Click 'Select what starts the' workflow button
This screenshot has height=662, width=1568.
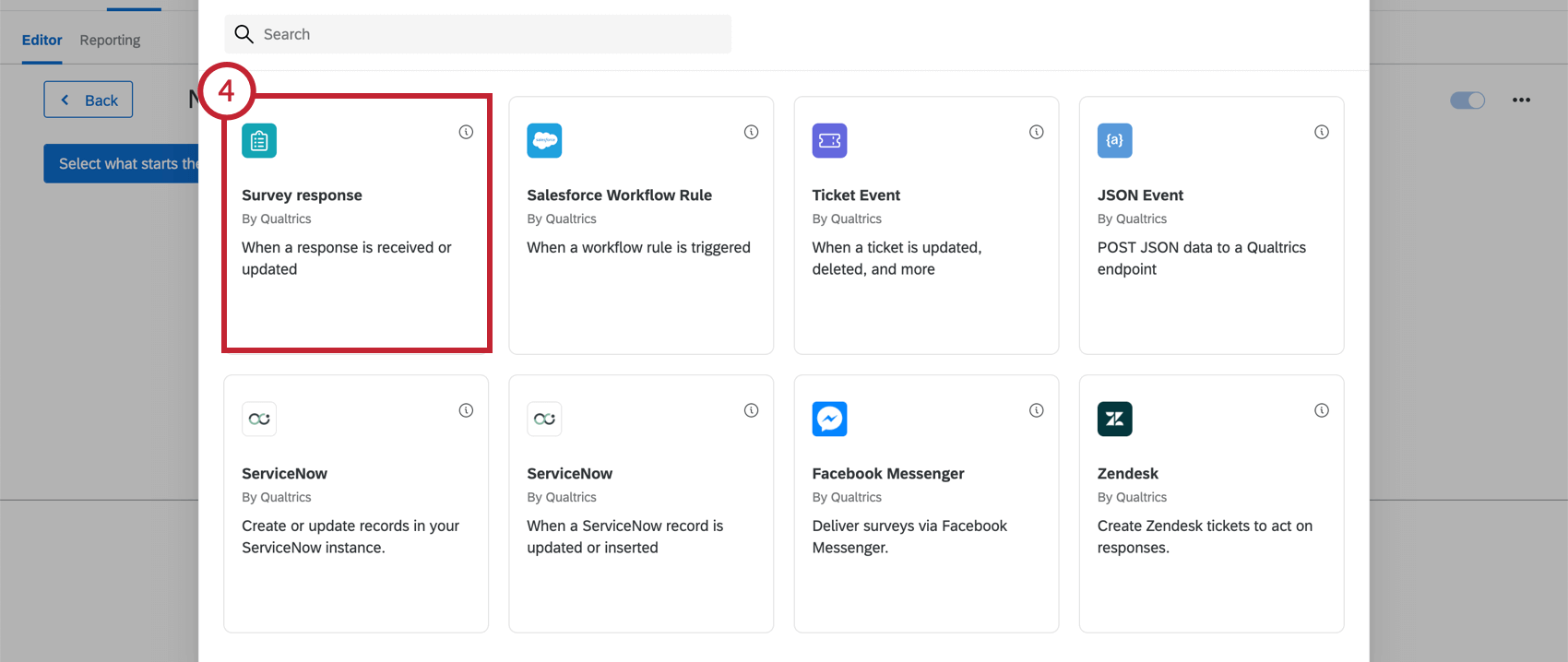(x=121, y=163)
